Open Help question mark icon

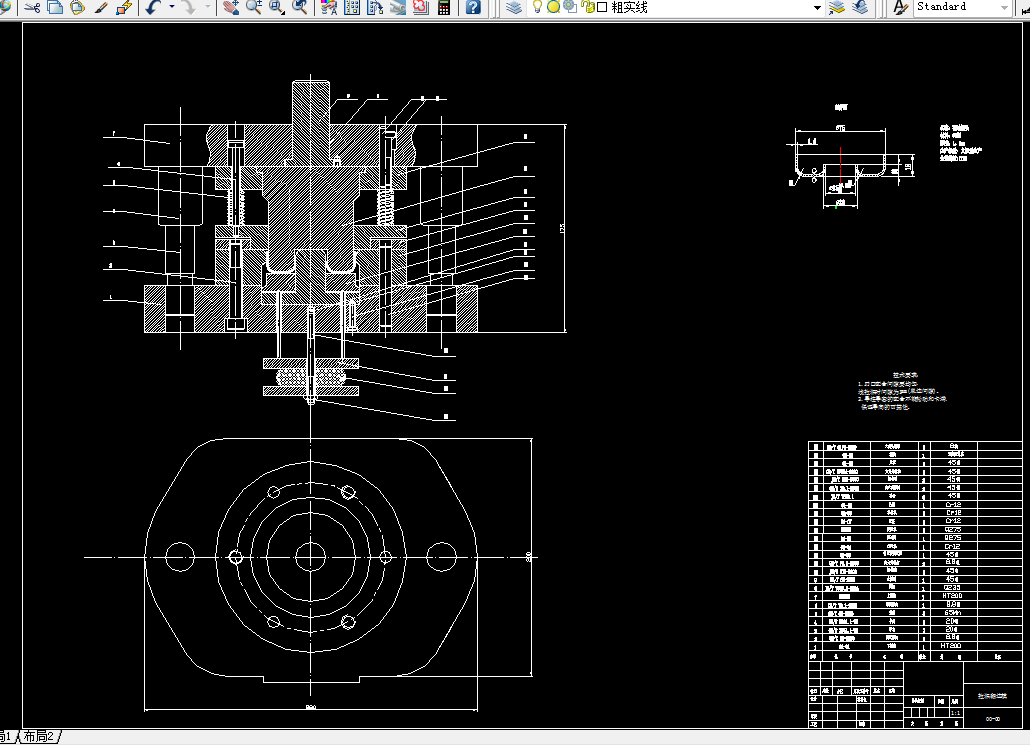pos(473,7)
